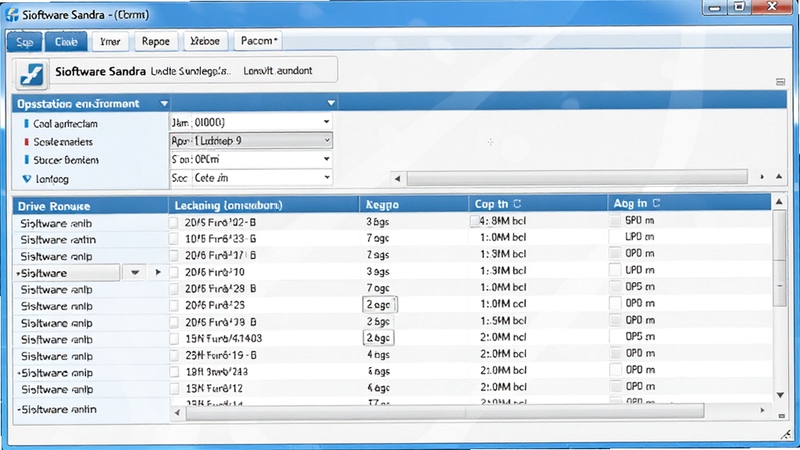The width and height of the screenshot is (800, 450).
Task: Tick the checkbox for 20f5 Furd 92-B
Action: pyautogui.click(x=173, y=222)
